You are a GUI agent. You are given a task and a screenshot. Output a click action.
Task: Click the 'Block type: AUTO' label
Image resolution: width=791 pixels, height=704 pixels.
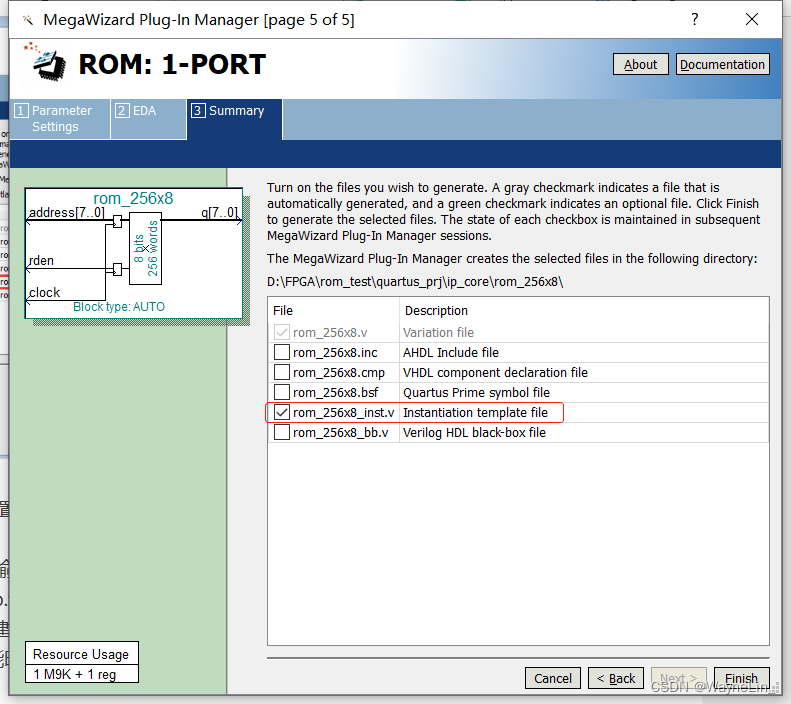[119, 307]
